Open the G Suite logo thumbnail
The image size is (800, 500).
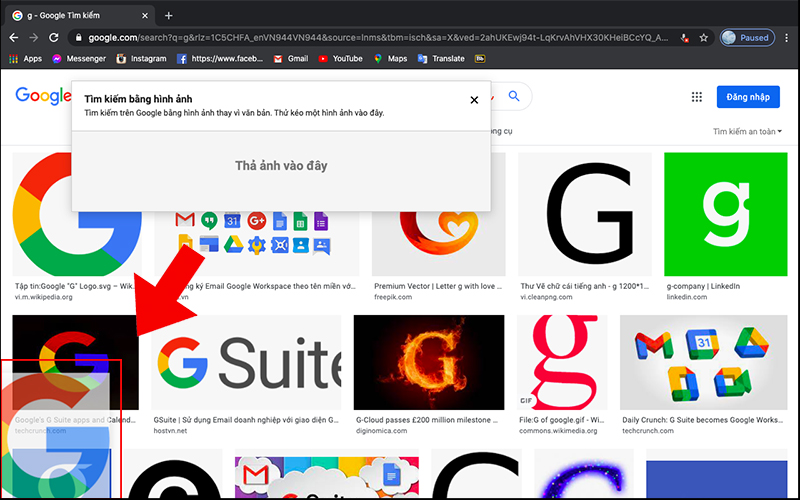[x=246, y=362]
